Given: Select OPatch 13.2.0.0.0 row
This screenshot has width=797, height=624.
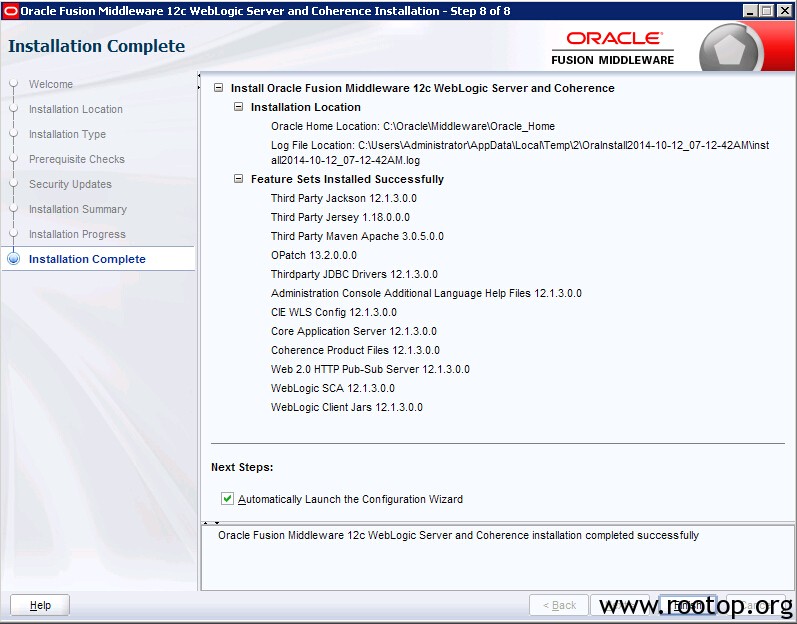Looking at the screenshot, I should tap(314, 255).
